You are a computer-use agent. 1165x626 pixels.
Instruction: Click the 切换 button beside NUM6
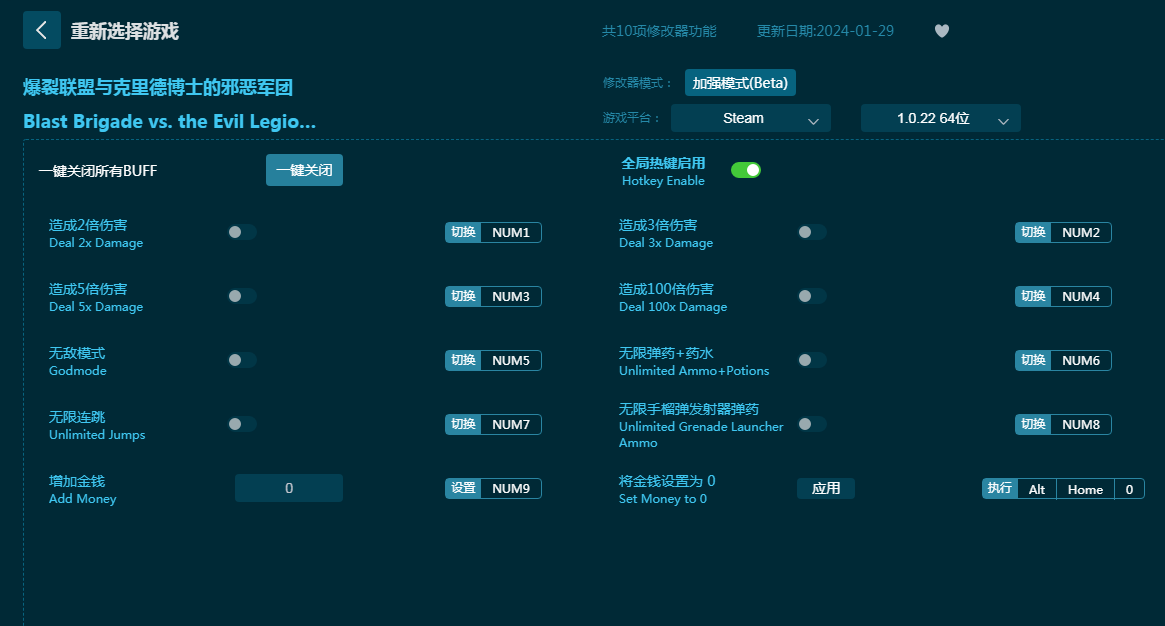(1033, 360)
